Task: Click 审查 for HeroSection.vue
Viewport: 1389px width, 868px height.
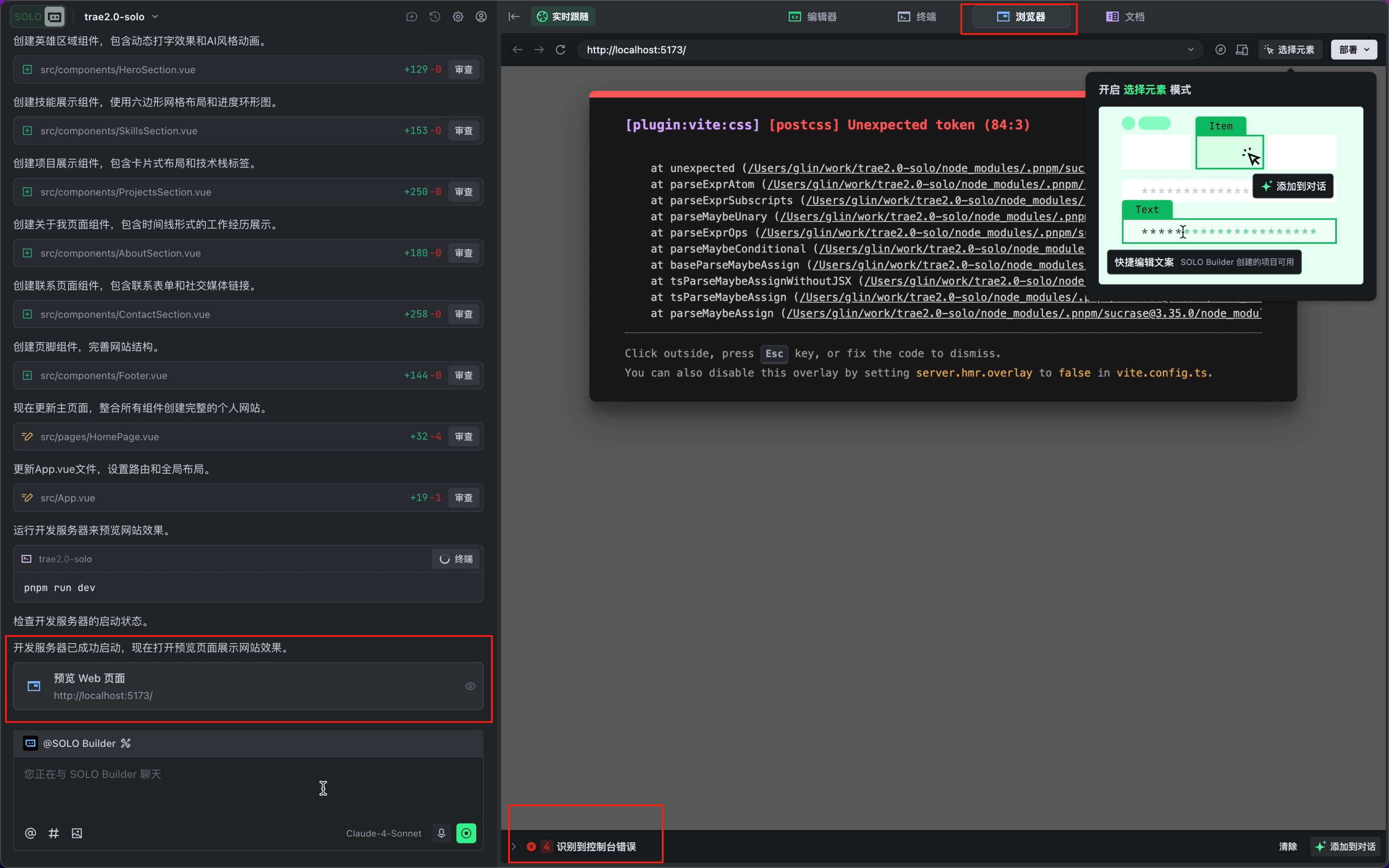Action: click(x=463, y=69)
